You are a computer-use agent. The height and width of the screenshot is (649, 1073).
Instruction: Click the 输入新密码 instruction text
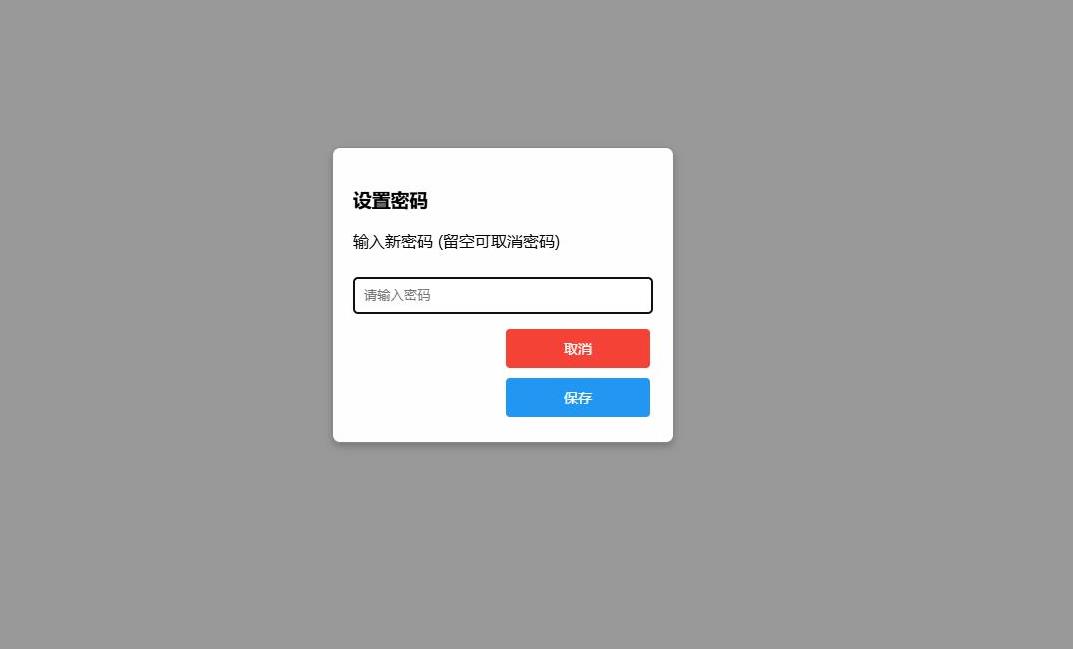click(393, 242)
